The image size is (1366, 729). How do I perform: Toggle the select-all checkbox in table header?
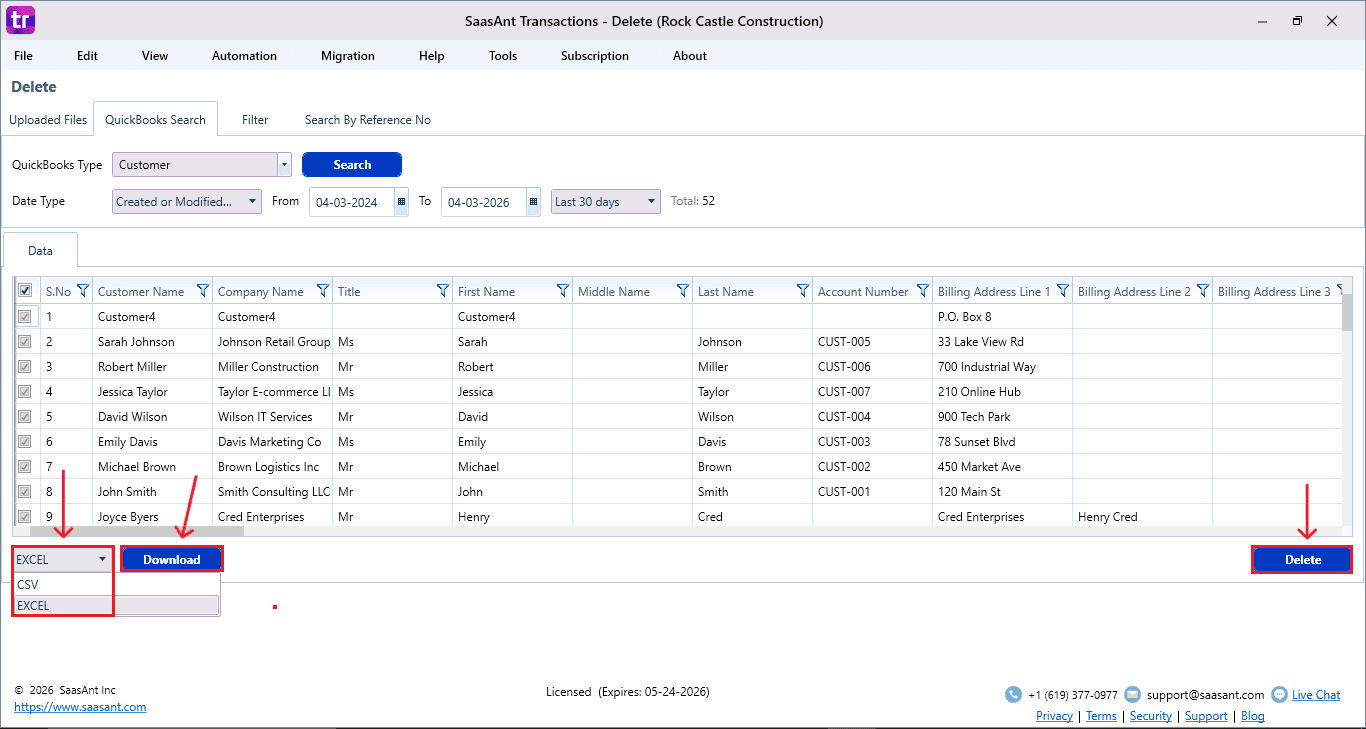(25, 291)
